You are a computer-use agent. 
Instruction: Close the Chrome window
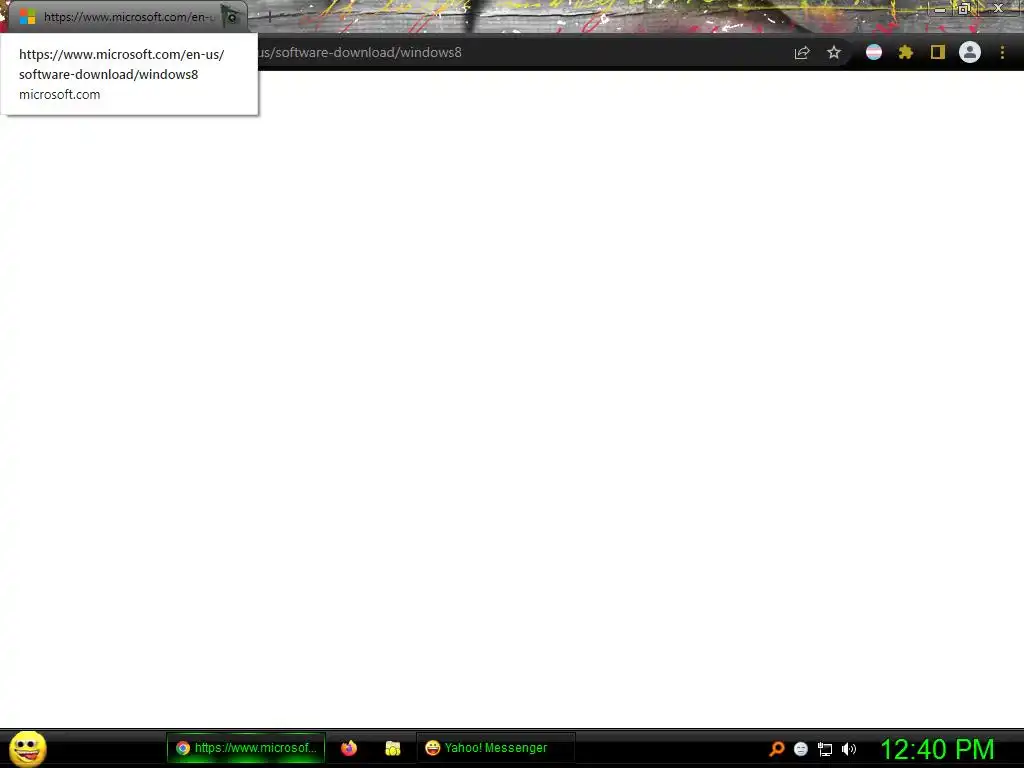point(998,8)
